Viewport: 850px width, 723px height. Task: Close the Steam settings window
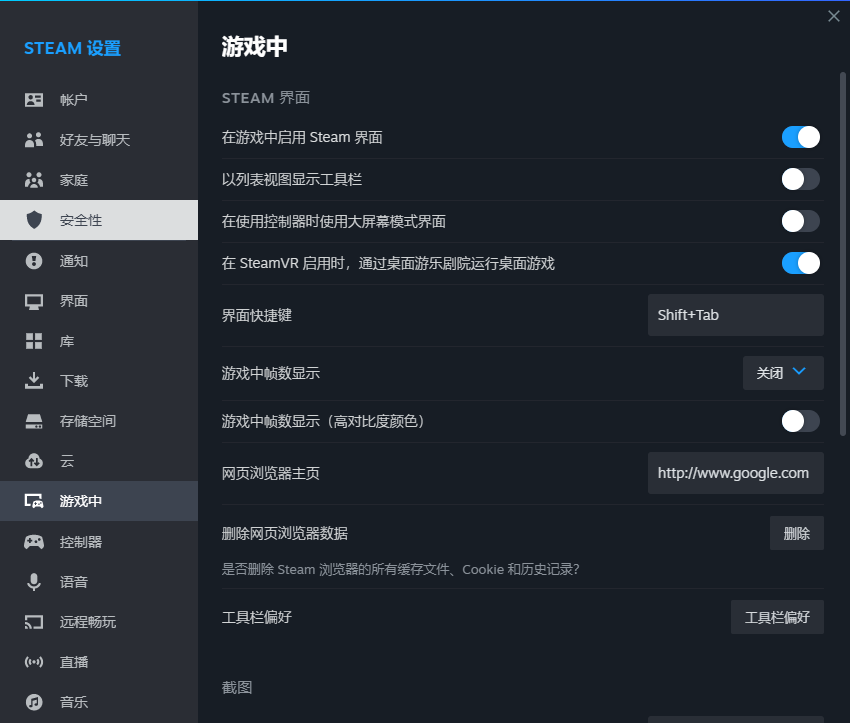coord(834,16)
